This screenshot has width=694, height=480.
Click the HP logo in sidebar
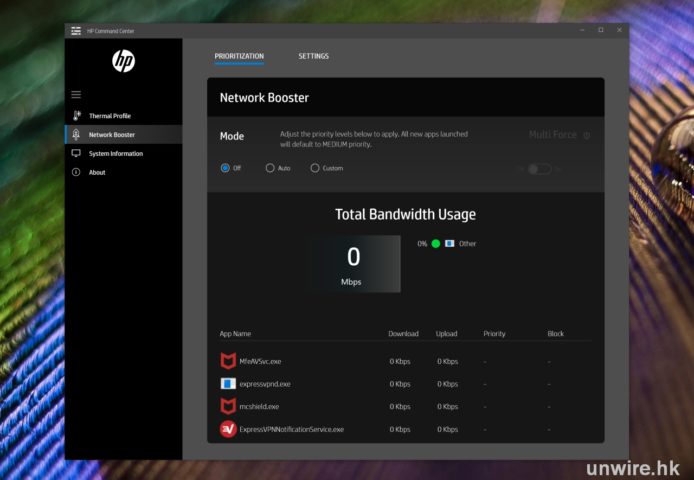point(123,62)
